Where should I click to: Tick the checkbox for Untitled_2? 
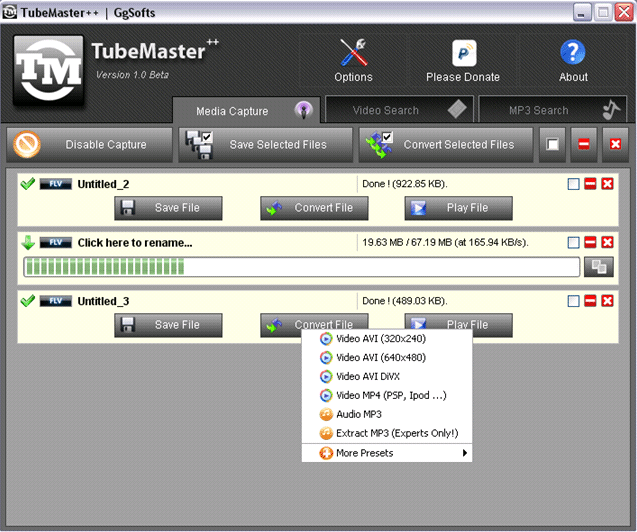(x=573, y=184)
